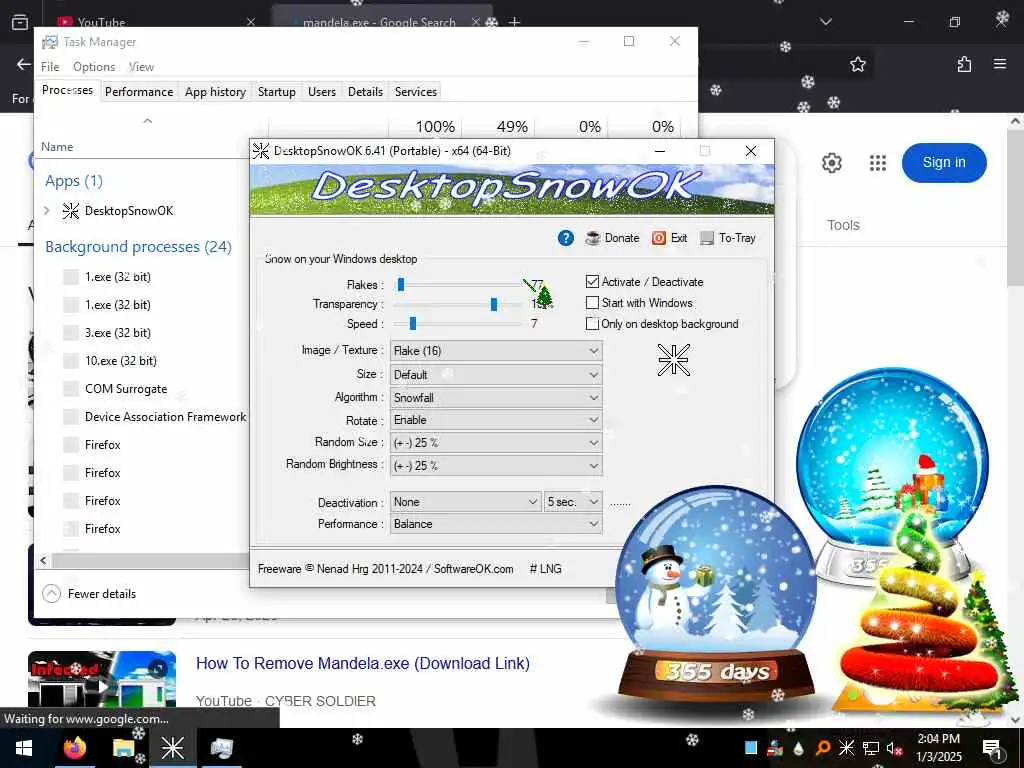Switch to the Startup tab
This screenshot has height=768, width=1024.
coord(277,91)
